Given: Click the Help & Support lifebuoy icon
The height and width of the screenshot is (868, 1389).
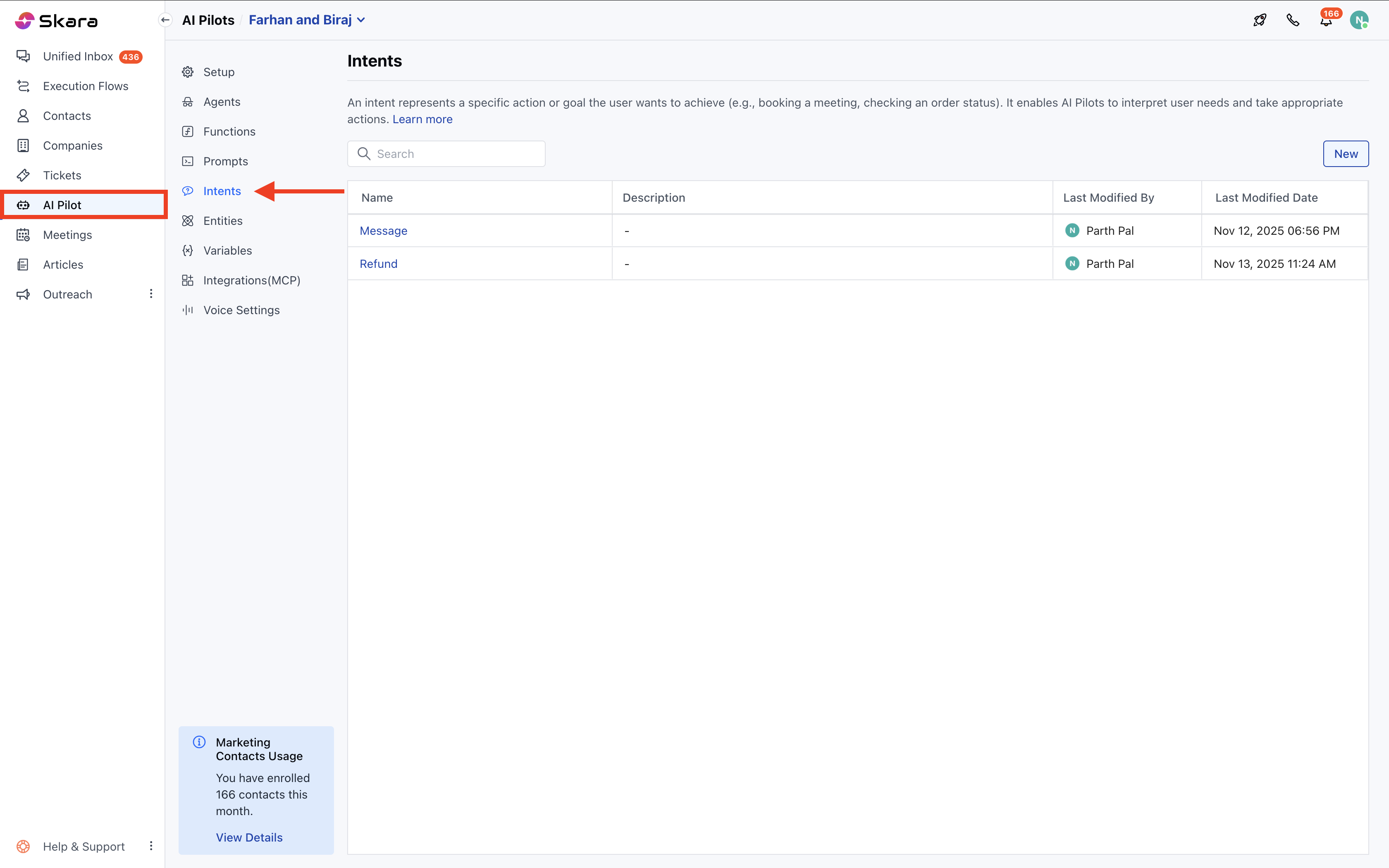Looking at the screenshot, I should click(23, 846).
